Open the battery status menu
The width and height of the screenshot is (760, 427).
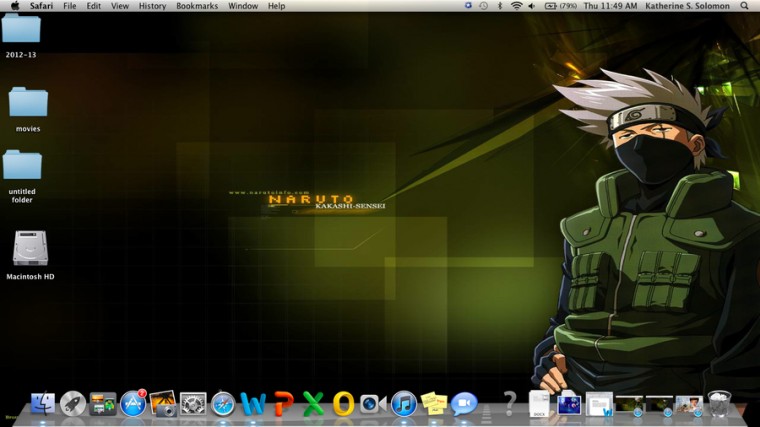tap(561, 6)
